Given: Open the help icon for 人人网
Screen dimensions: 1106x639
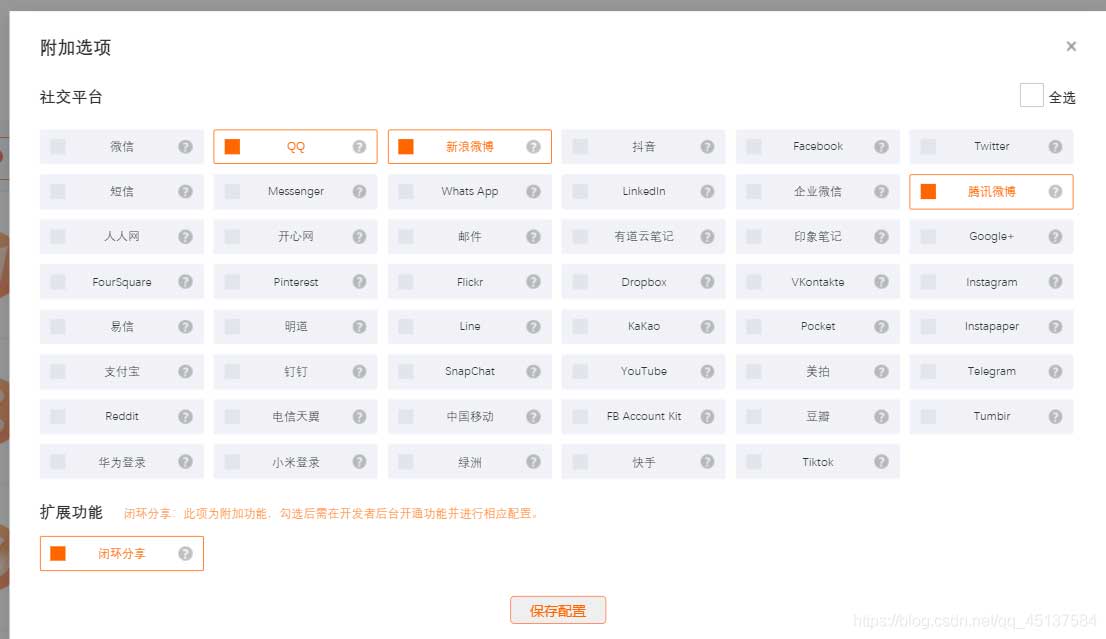Looking at the screenshot, I should point(186,236).
